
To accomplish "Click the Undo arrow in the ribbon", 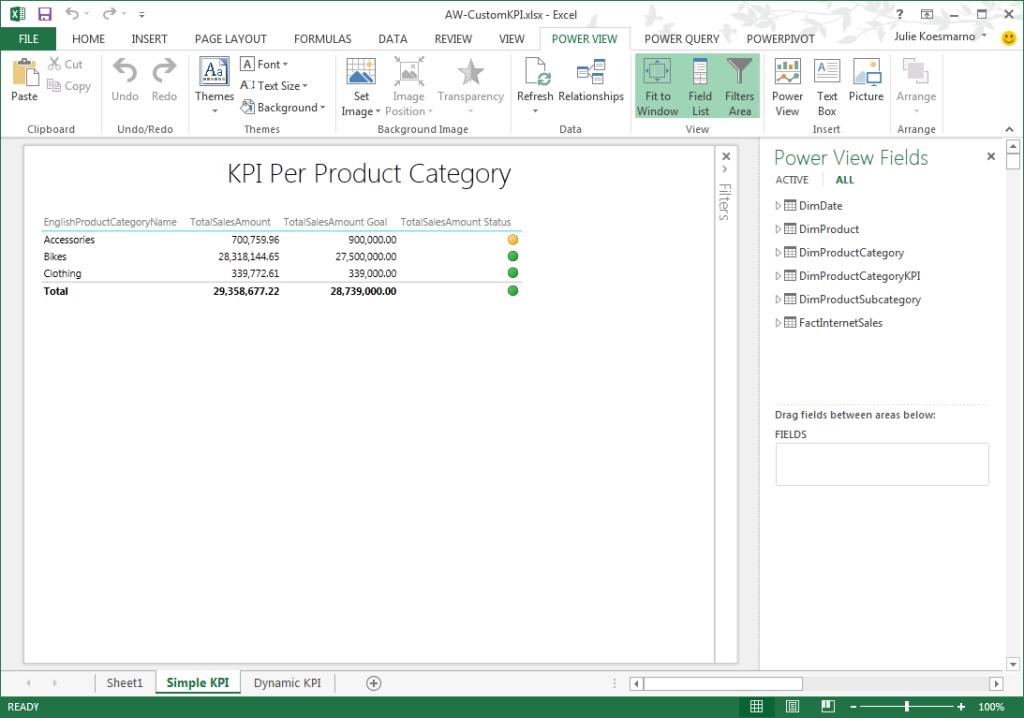I will coord(125,71).
